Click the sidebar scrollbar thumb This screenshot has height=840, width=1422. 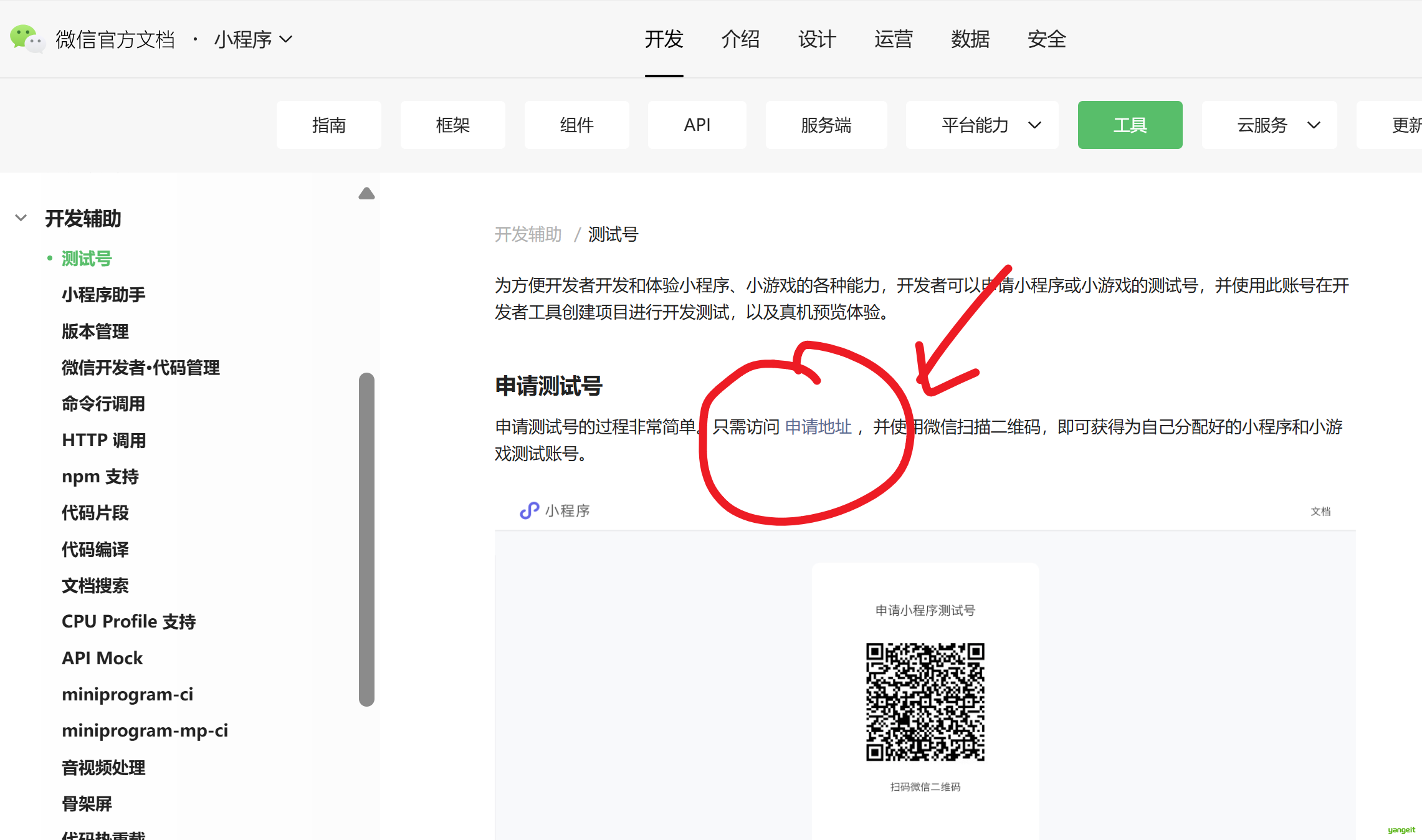pyautogui.click(x=366, y=540)
